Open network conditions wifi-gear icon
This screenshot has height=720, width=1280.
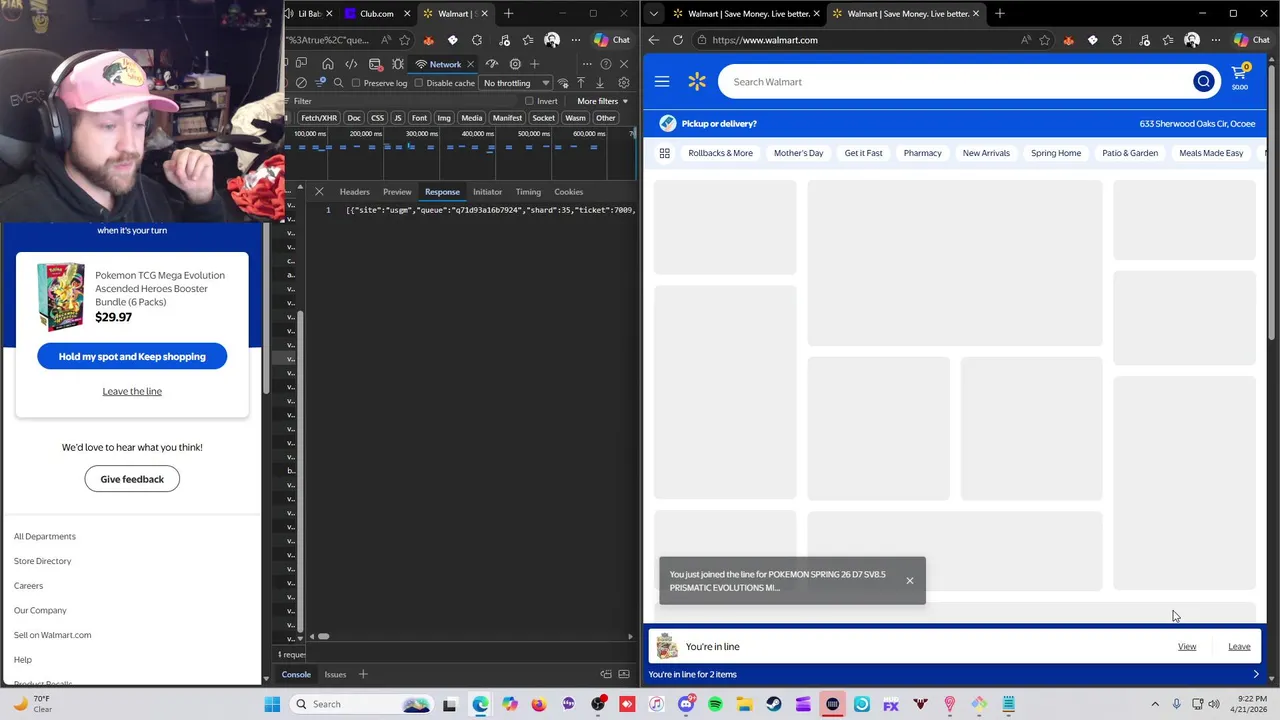563,83
